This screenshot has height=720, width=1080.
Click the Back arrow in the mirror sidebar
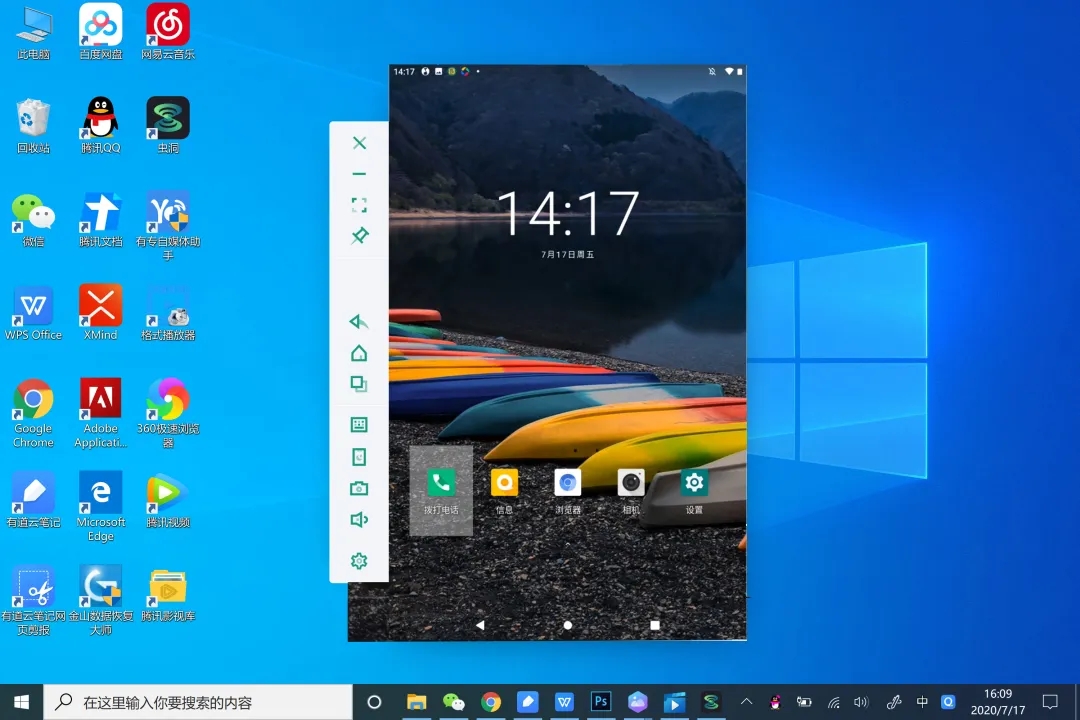click(x=359, y=322)
